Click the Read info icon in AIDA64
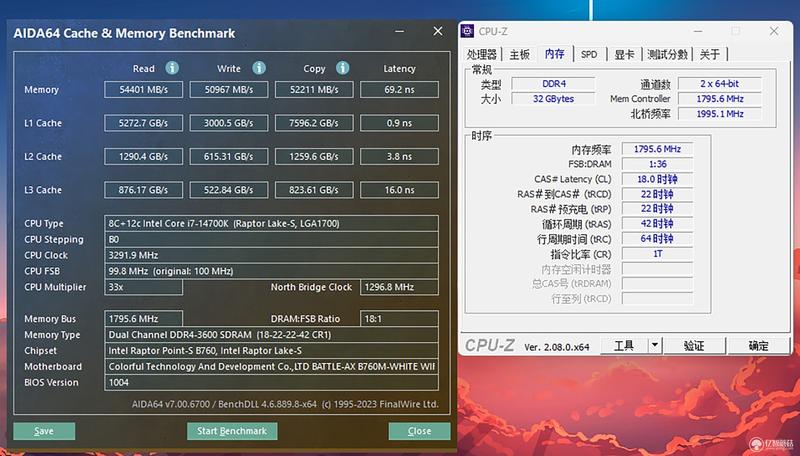 (x=172, y=68)
